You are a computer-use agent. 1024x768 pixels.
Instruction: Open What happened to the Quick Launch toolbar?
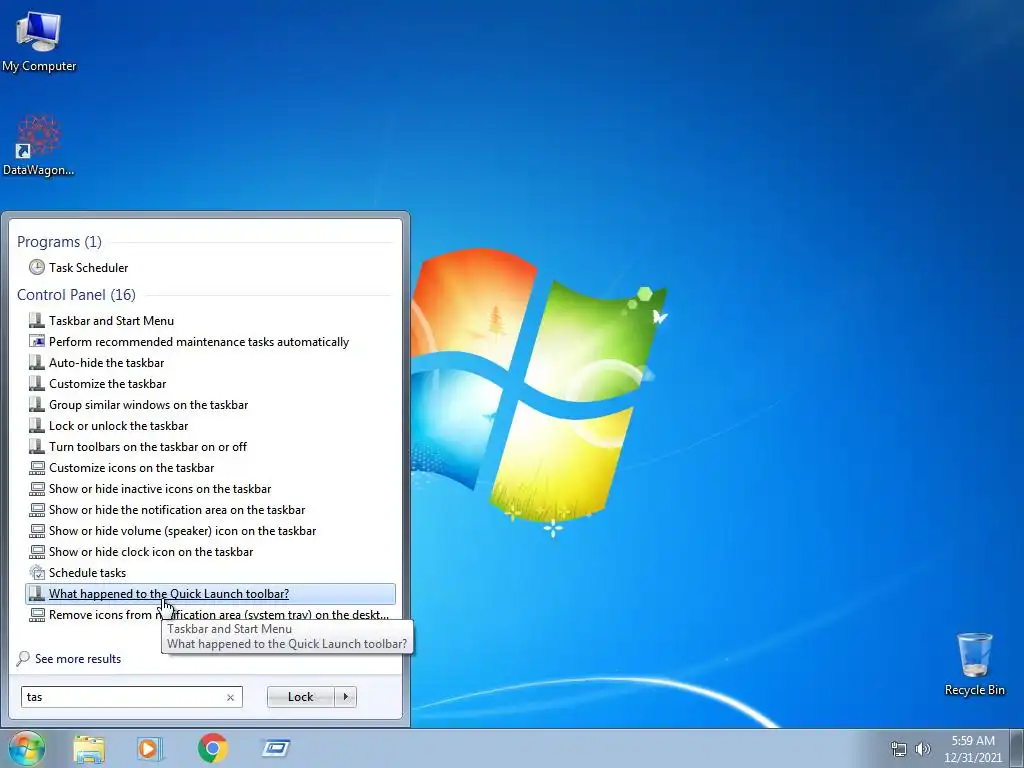[210, 594]
